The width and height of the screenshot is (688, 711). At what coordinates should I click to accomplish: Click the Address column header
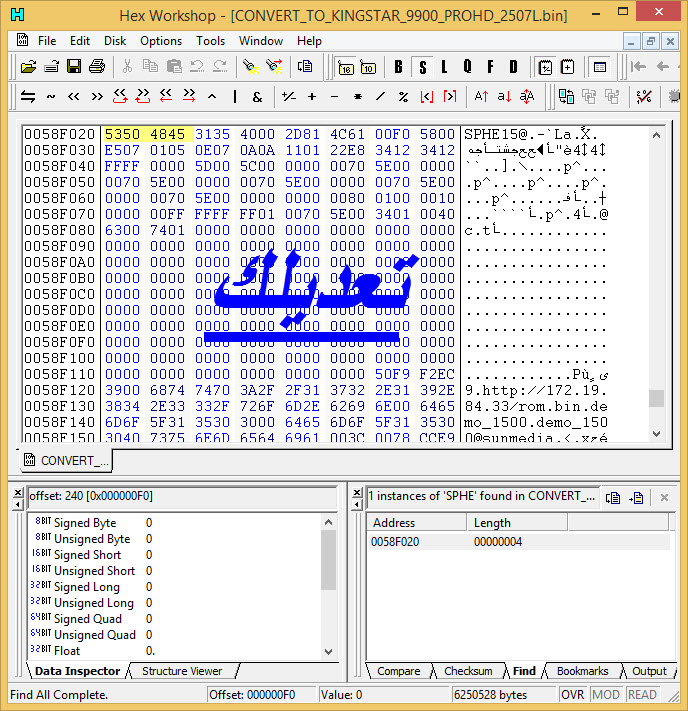pyautogui.click(x=416, y=523)
